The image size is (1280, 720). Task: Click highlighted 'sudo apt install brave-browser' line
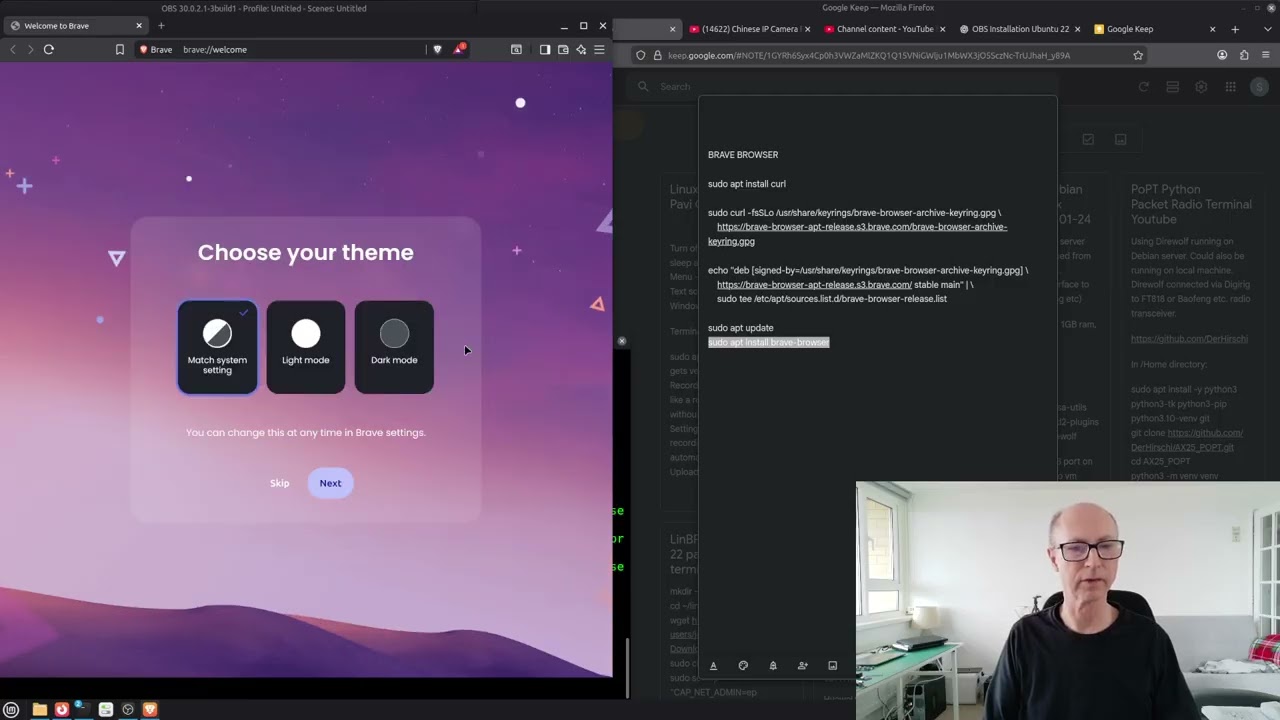click(769, 342)
